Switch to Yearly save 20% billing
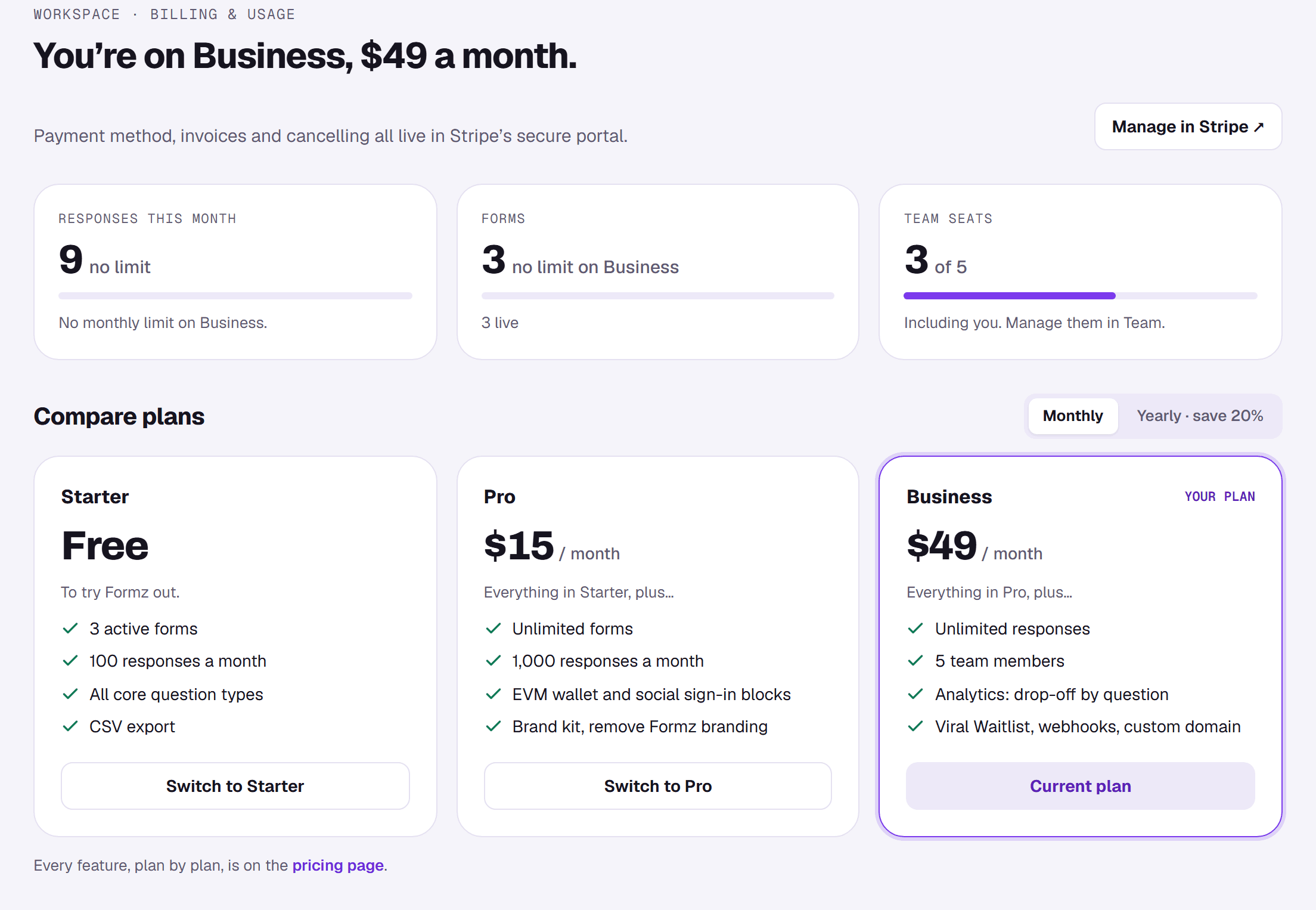 1200,416
